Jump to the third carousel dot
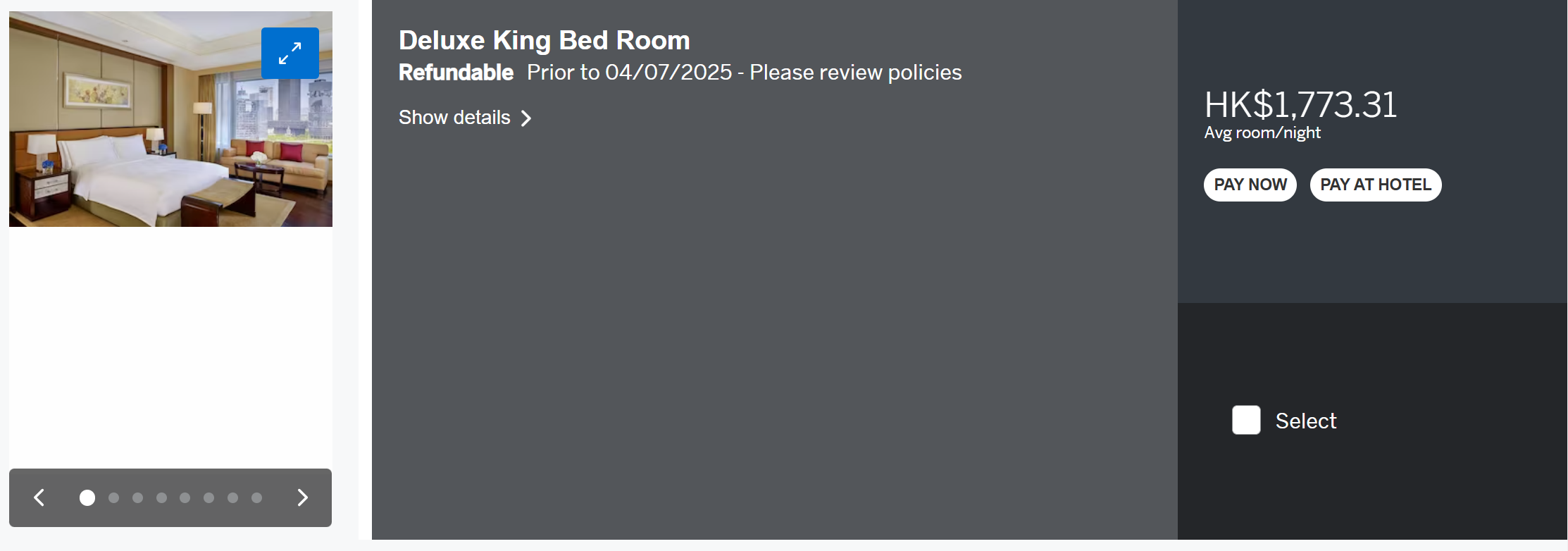The width and height of the screenshot is (1568, 551). (137, 497)
